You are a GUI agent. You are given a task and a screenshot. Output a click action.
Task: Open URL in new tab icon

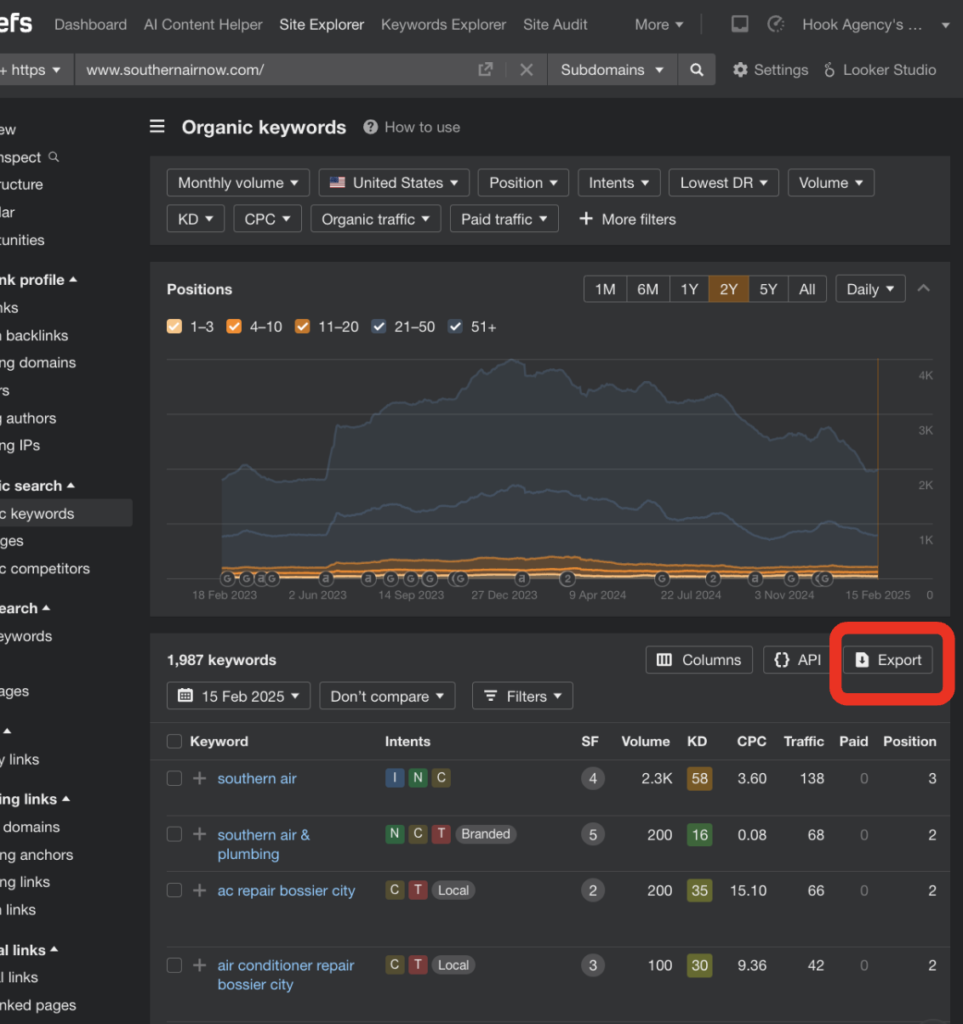(485, 69)
